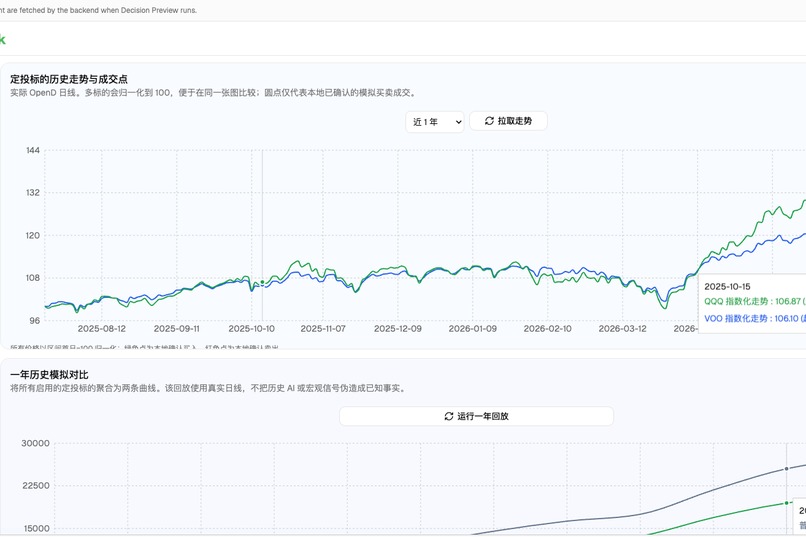Click the 2026-01-09 x-axis date label
The width and height of the screenshot is (806, 537).
(473, 329)
